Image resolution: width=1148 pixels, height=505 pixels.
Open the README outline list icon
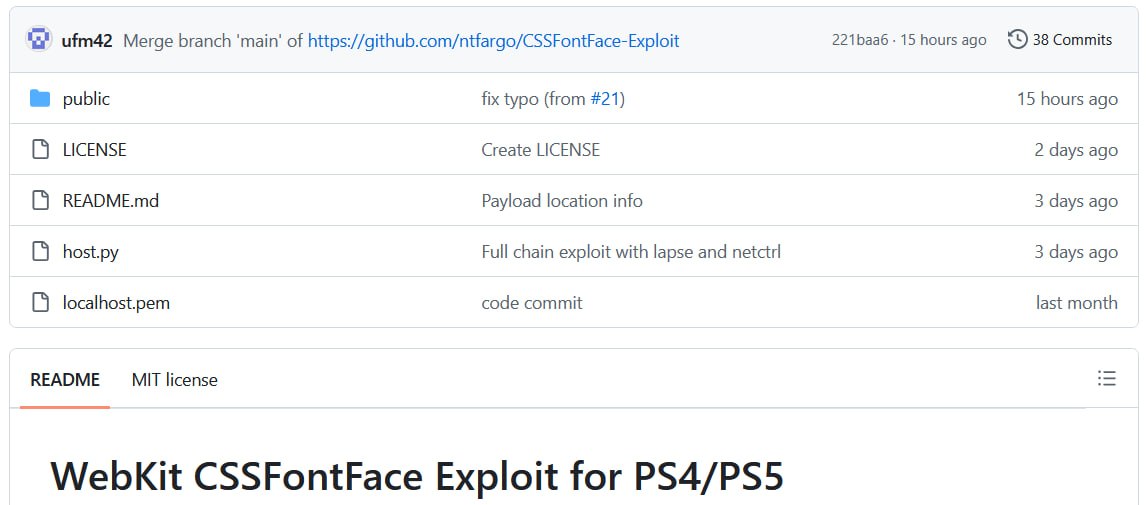pos(1106,378)
